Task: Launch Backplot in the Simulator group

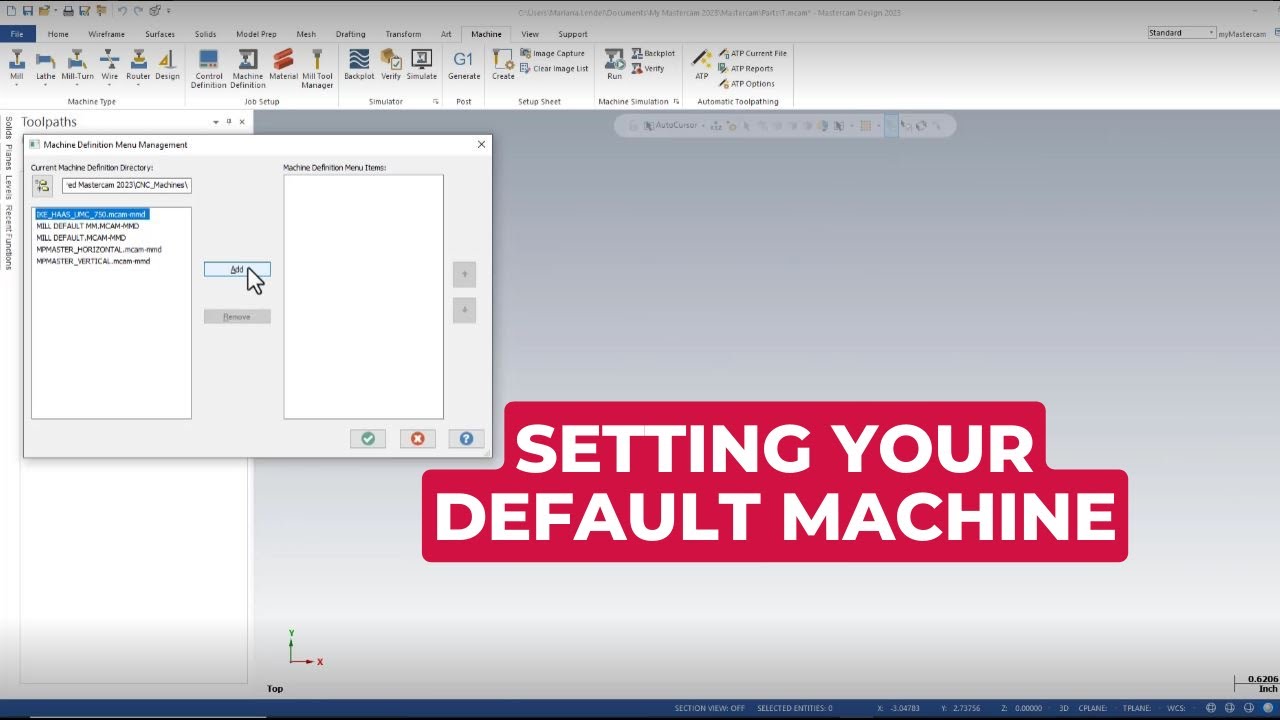Action: tap(359, 64)
